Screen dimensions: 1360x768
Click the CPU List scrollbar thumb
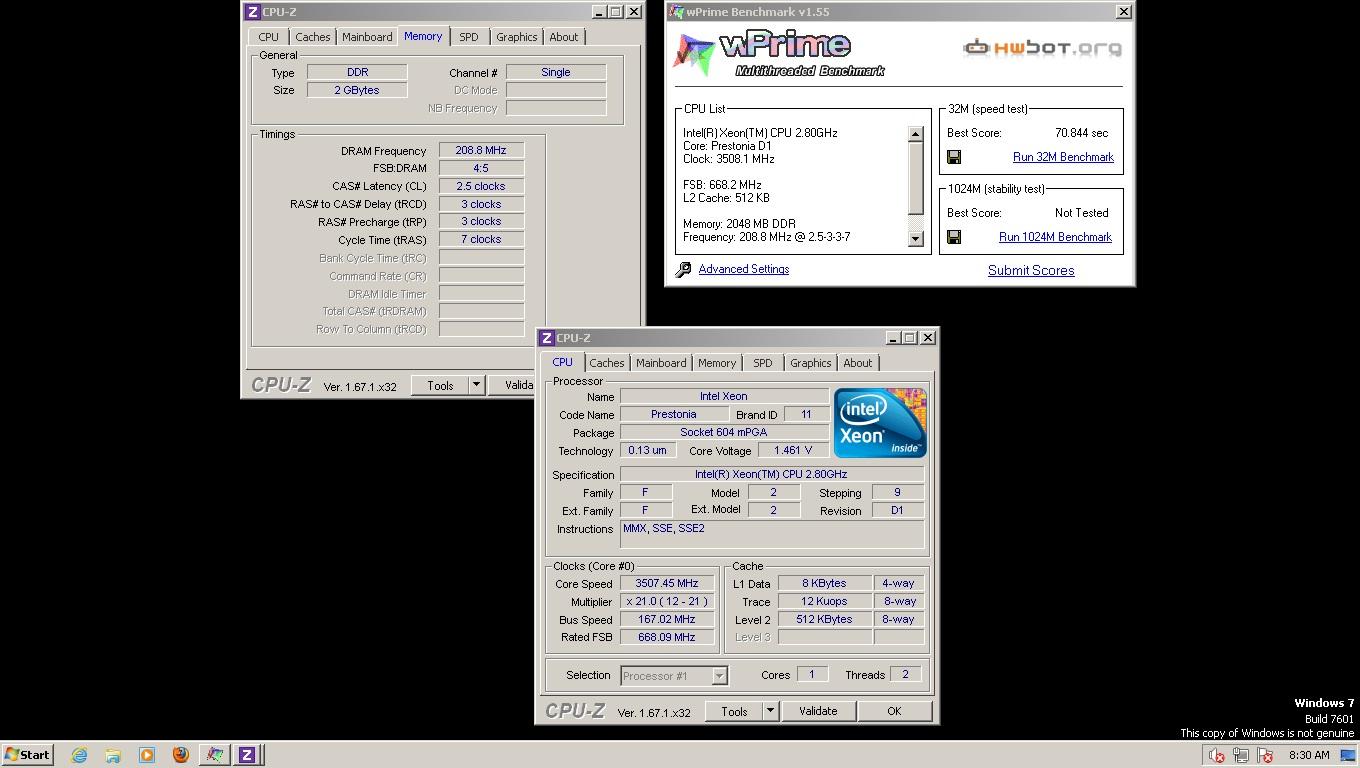[x=915, y=178]
